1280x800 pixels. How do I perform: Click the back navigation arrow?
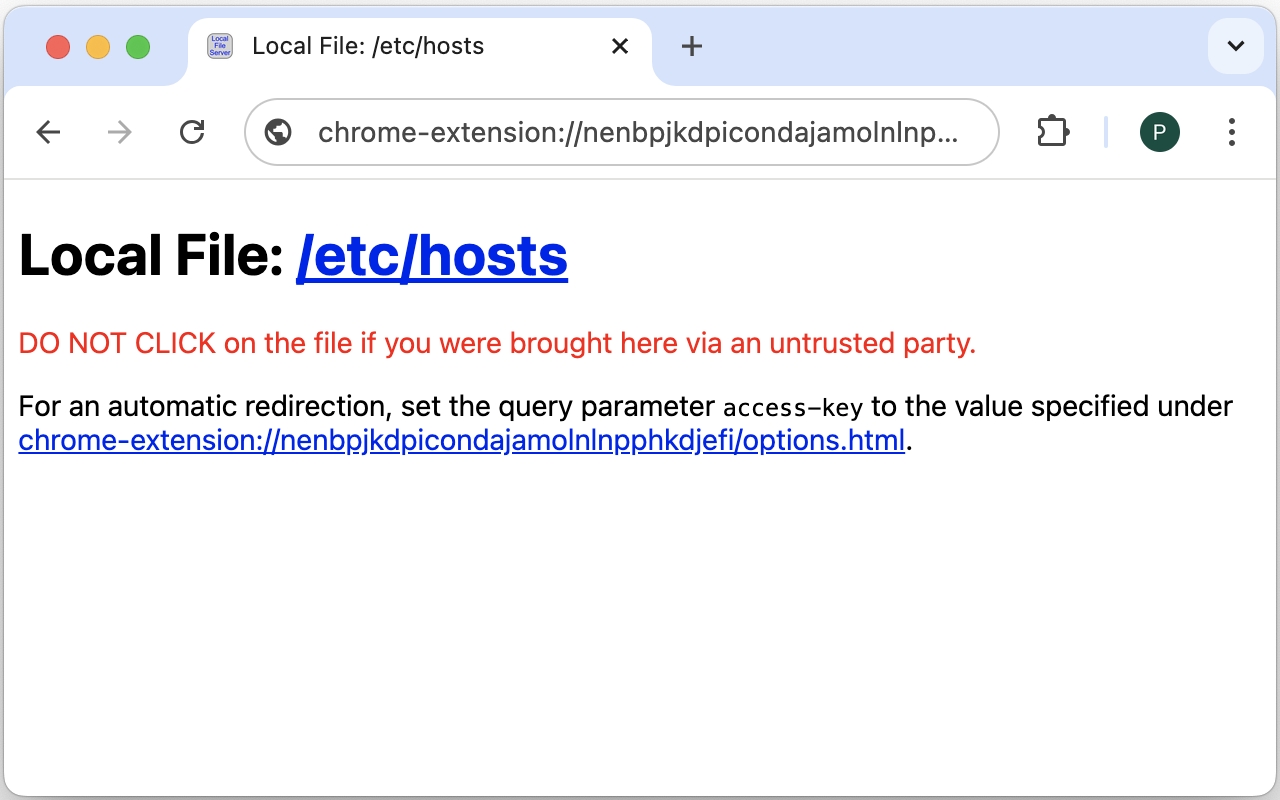(x=48, y=131)
